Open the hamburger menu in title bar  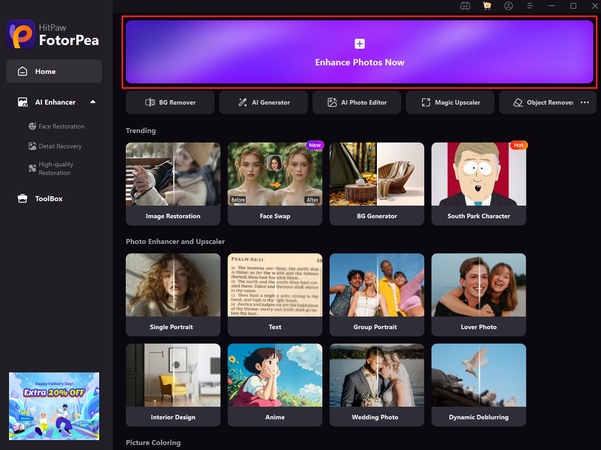(x=530, y=6)
